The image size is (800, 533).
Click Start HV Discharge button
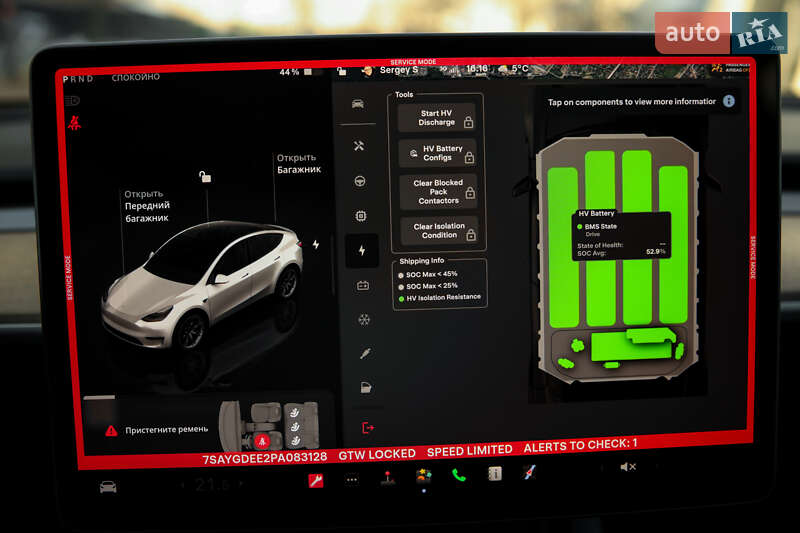click(x=436, y=118)
